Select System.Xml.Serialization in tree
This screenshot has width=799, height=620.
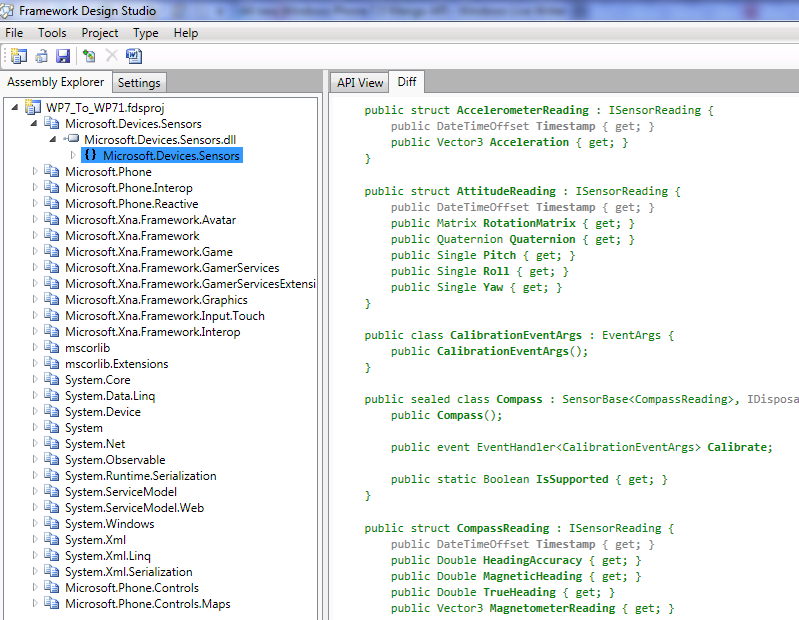click(129, 571)
